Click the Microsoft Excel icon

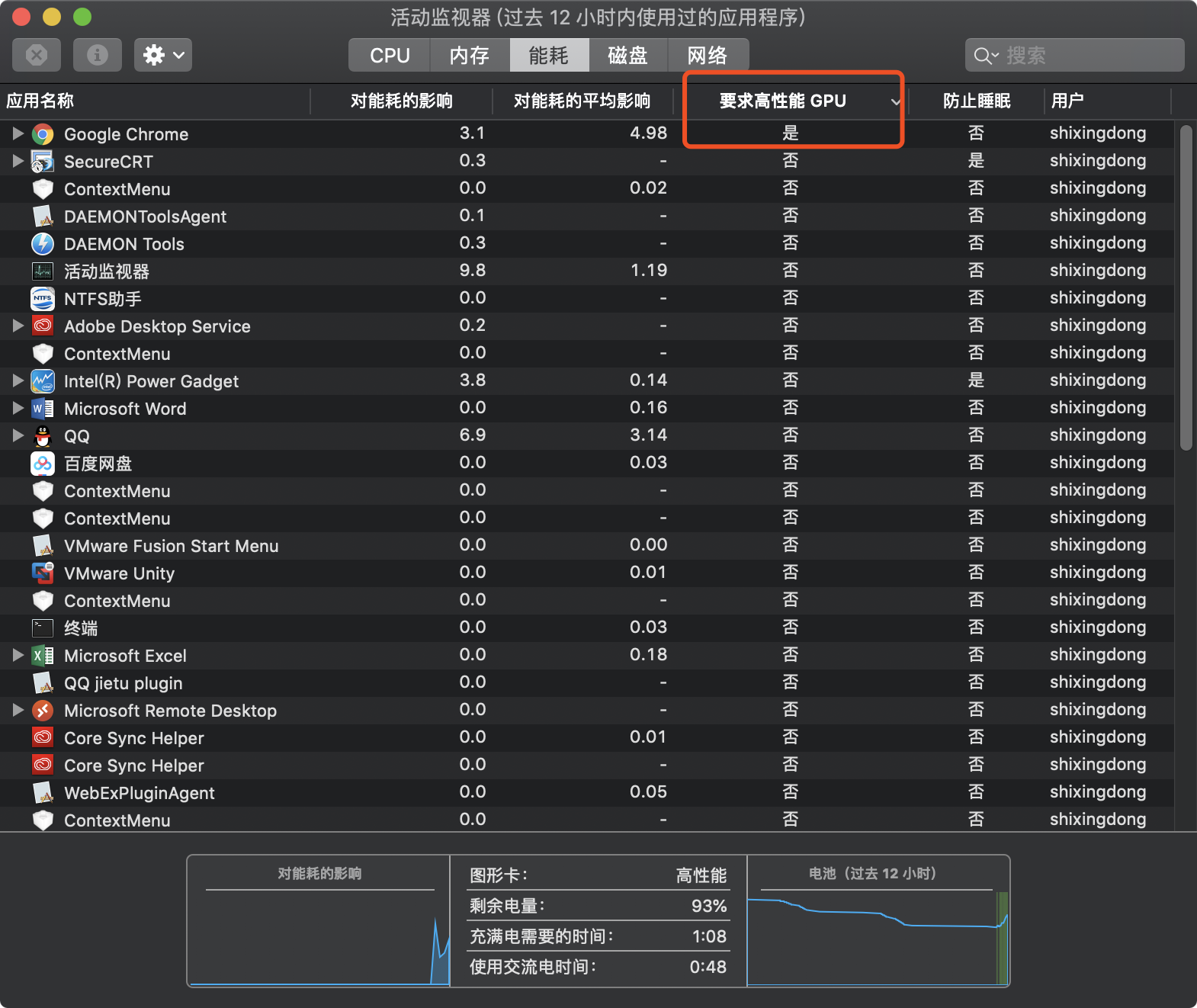point(43,656)
